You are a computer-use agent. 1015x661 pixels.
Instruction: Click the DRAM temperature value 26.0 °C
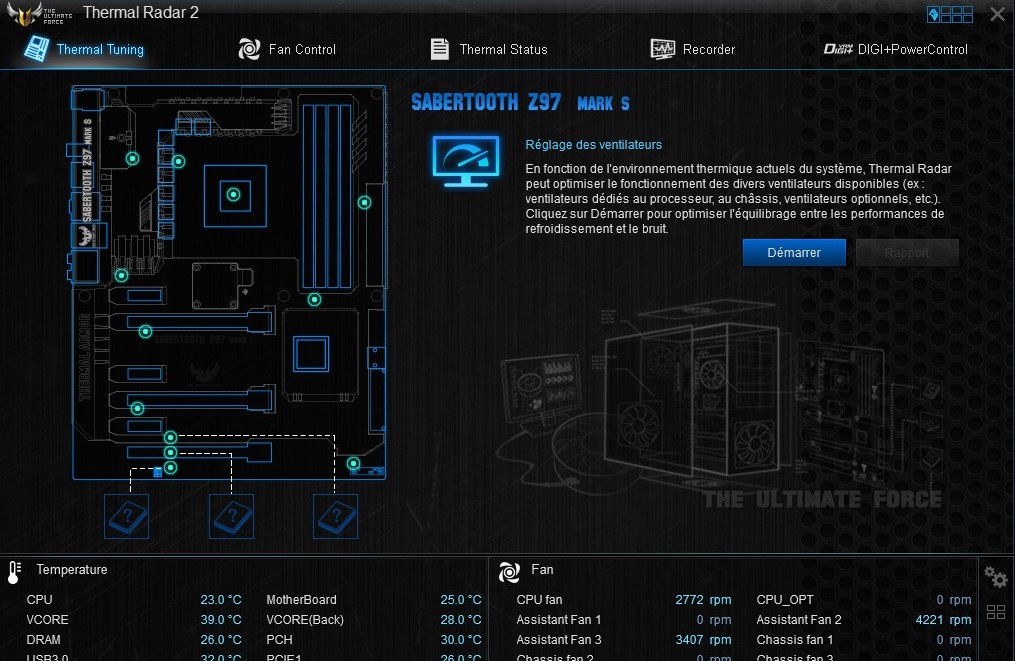point(221,640)
